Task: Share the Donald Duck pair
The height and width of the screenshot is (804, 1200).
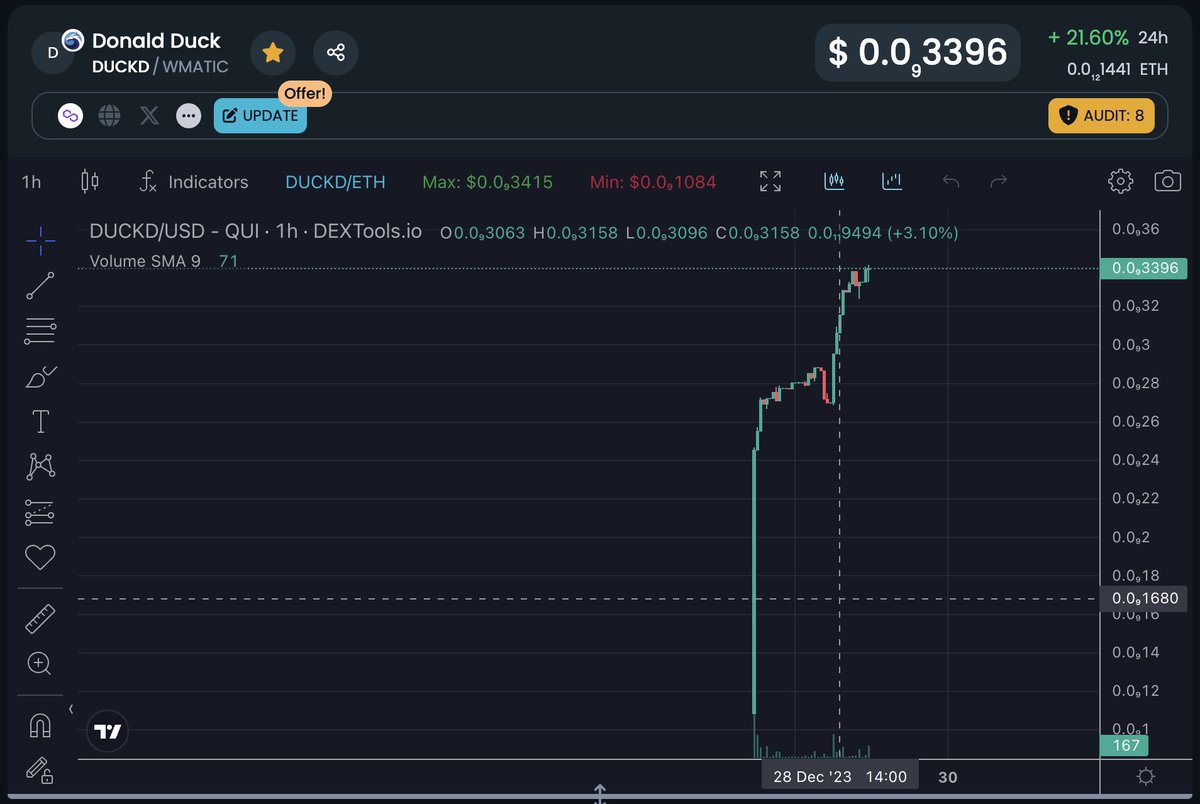Action: click(x=336, y=53)
